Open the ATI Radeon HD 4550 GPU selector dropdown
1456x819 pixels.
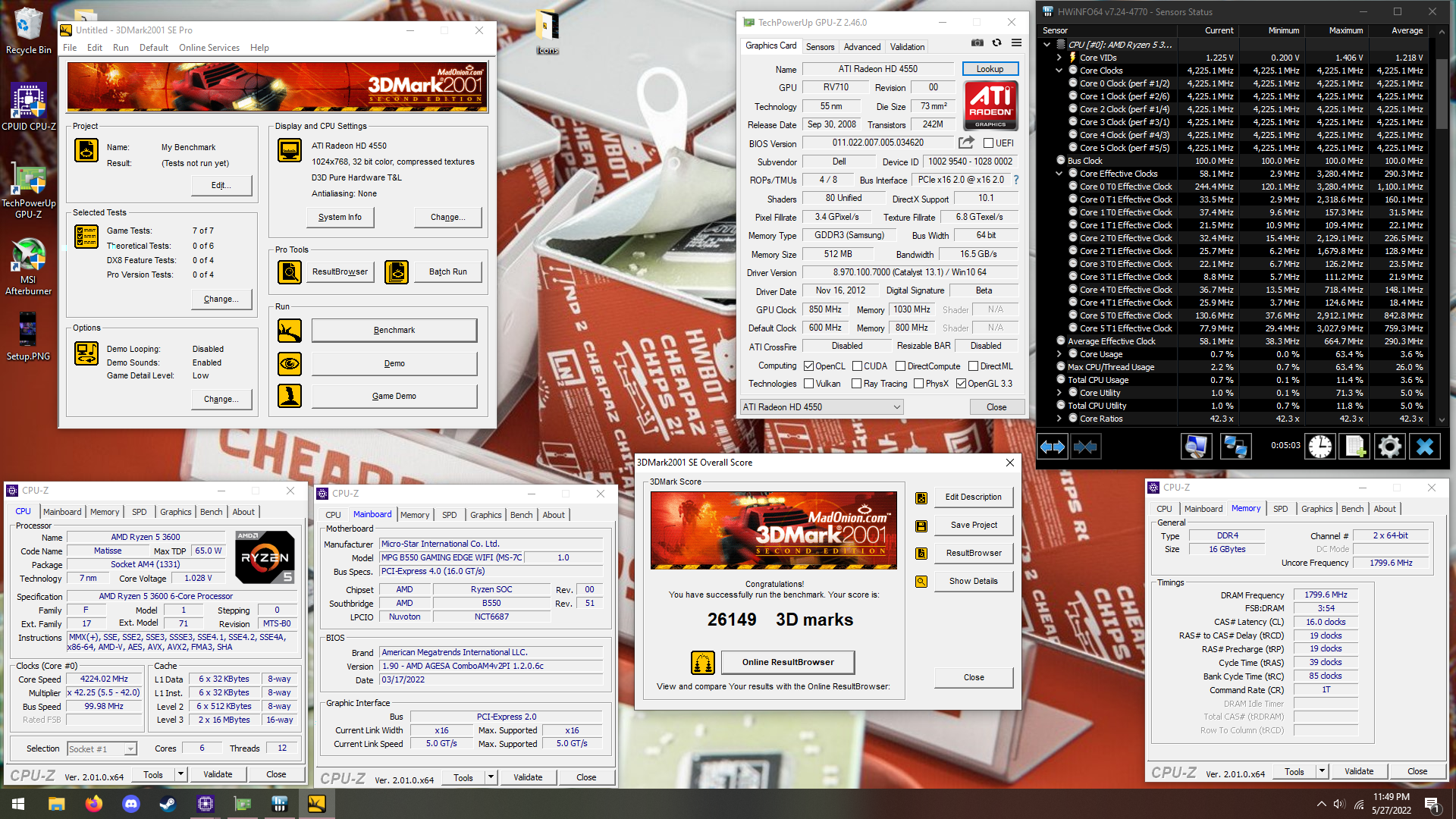pyautogui.click(x=821, y=407)
